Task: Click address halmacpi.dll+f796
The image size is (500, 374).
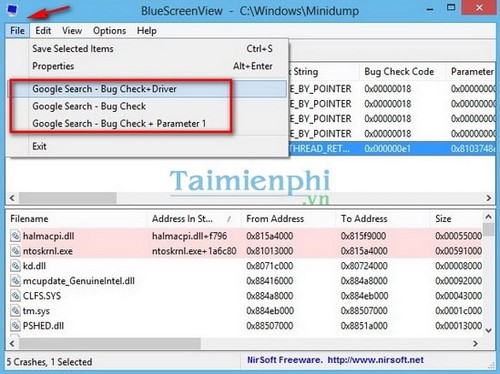Action: 189,236
